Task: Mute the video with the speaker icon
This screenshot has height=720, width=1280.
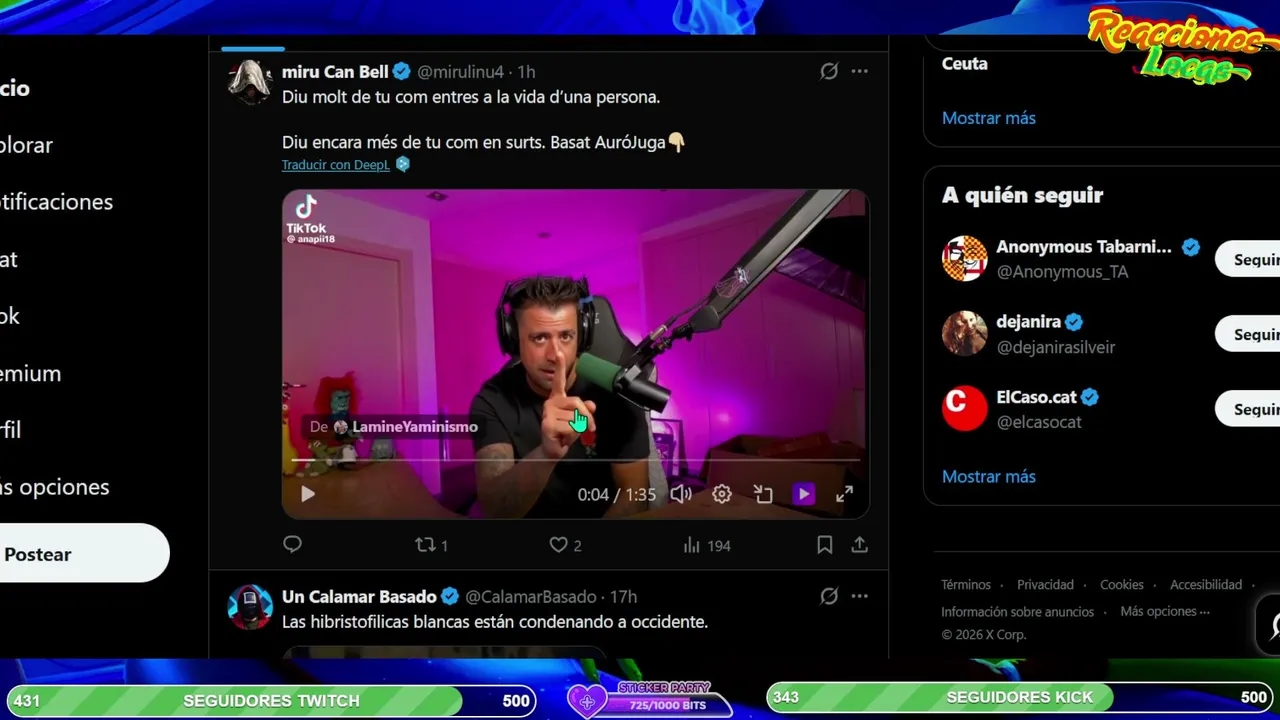Action: [681, 494]
